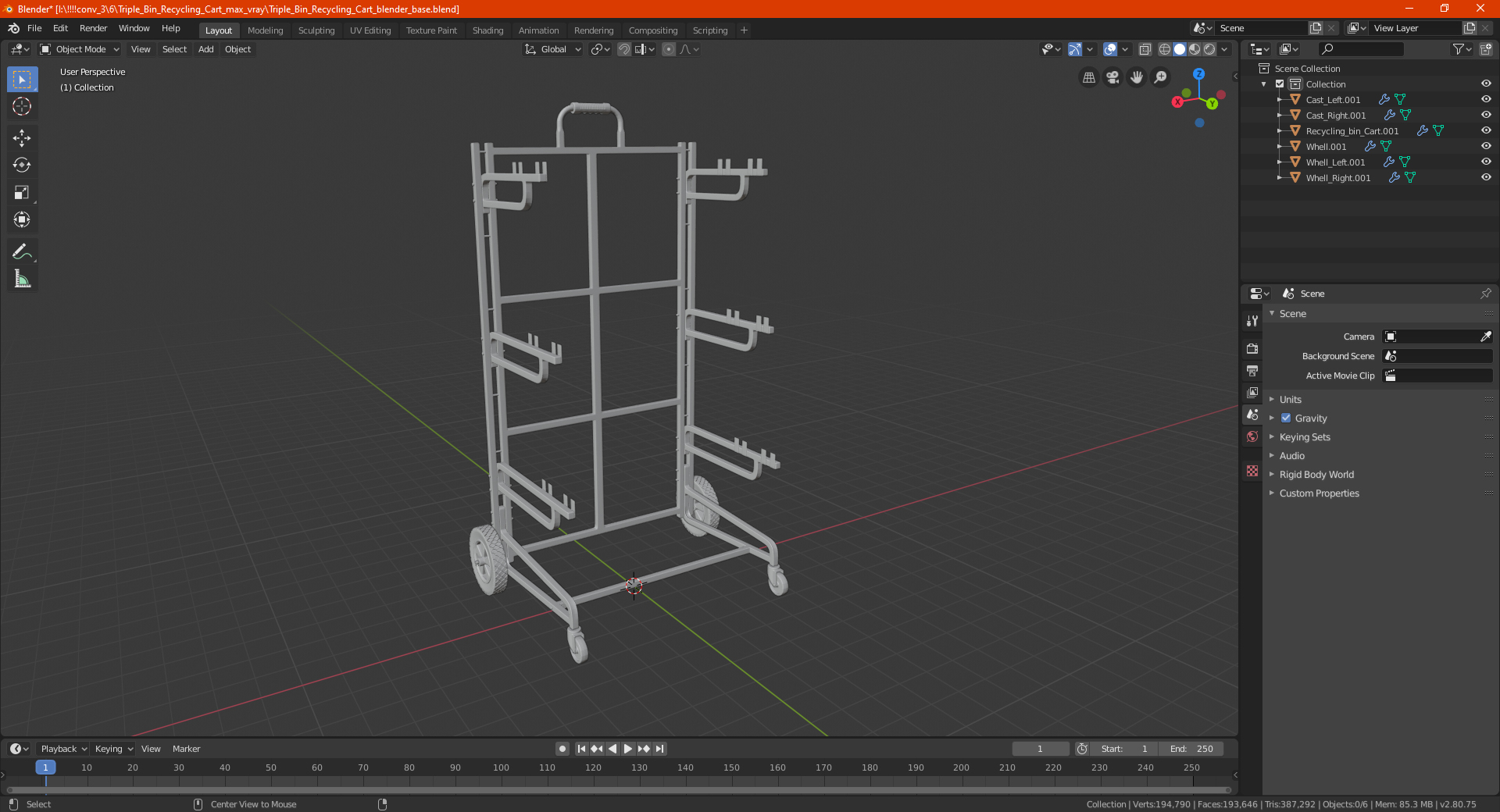Open the Global transform orientation dropdown

553,49
